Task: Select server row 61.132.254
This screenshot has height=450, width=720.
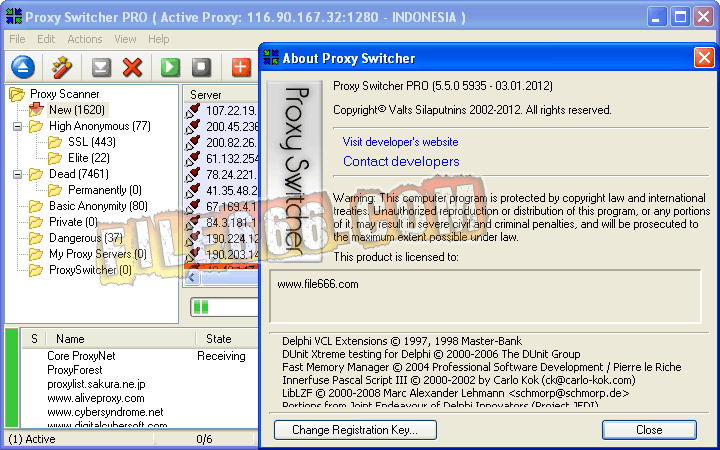Action: (x=221, y=158)
